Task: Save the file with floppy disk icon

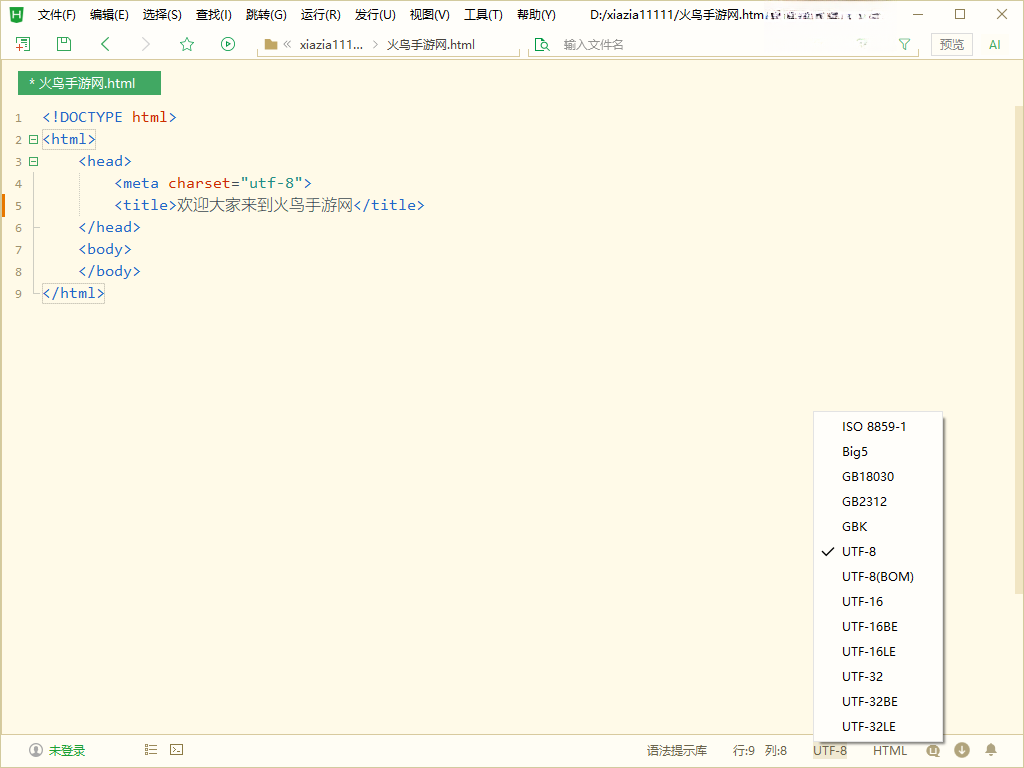Action: (x=63, y=44)
